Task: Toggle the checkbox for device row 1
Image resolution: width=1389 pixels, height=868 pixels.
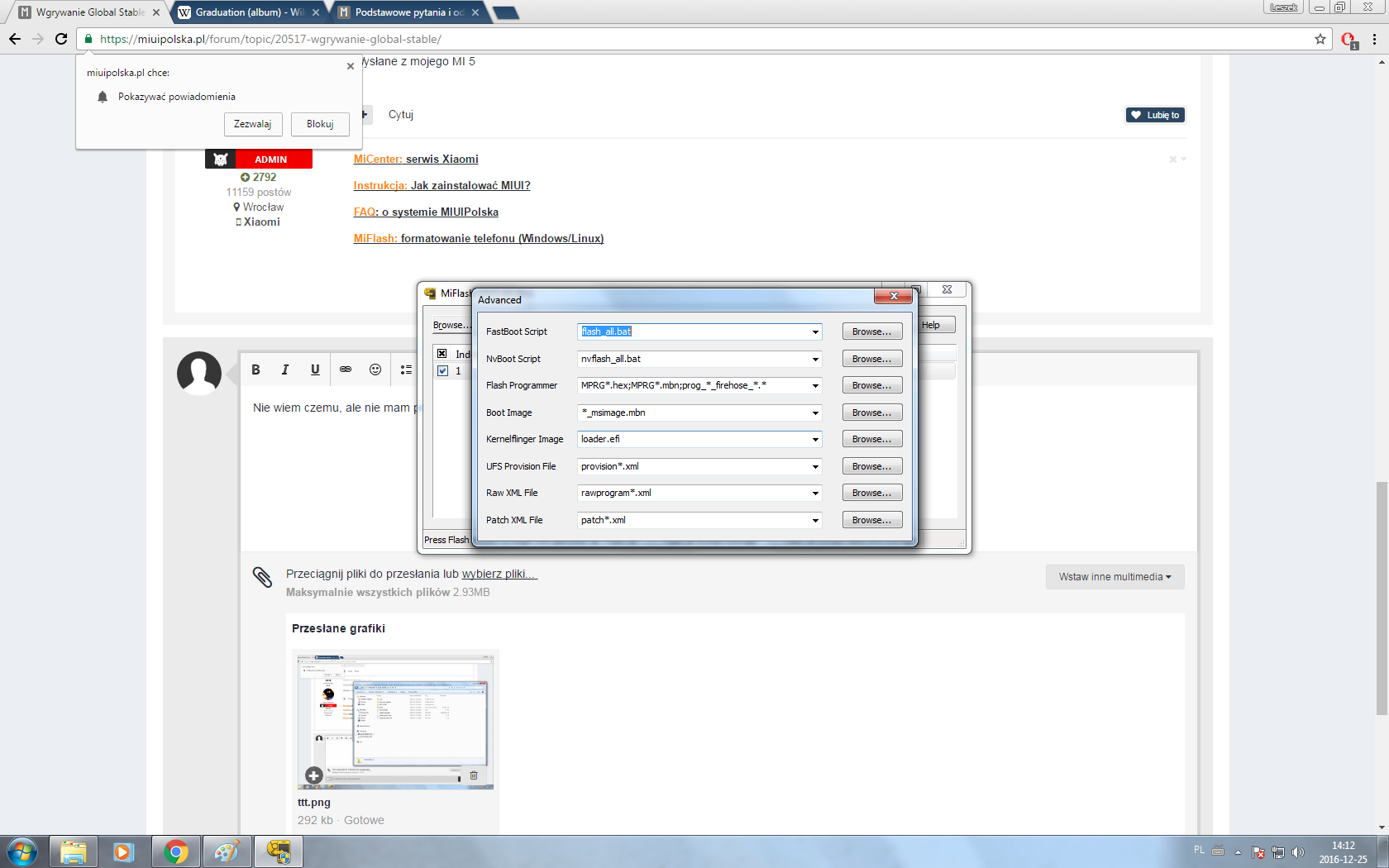Action: (x=442, y=370)
